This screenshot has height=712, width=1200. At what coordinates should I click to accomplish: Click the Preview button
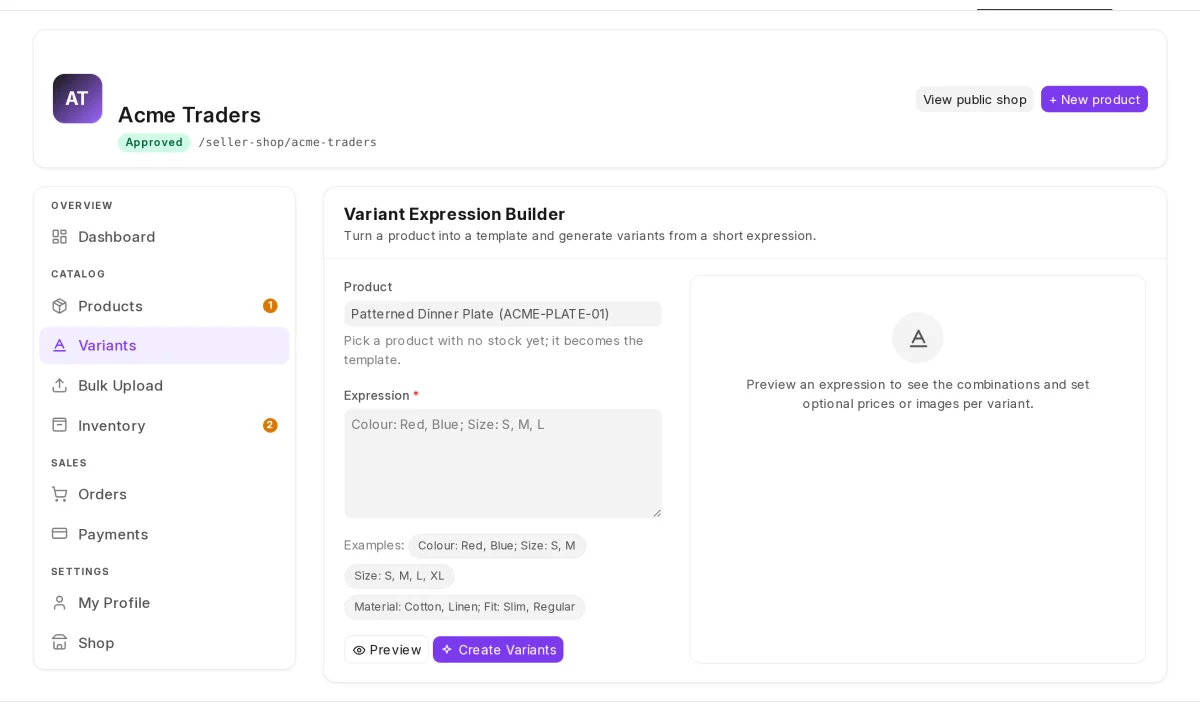[x=387, y=650]
